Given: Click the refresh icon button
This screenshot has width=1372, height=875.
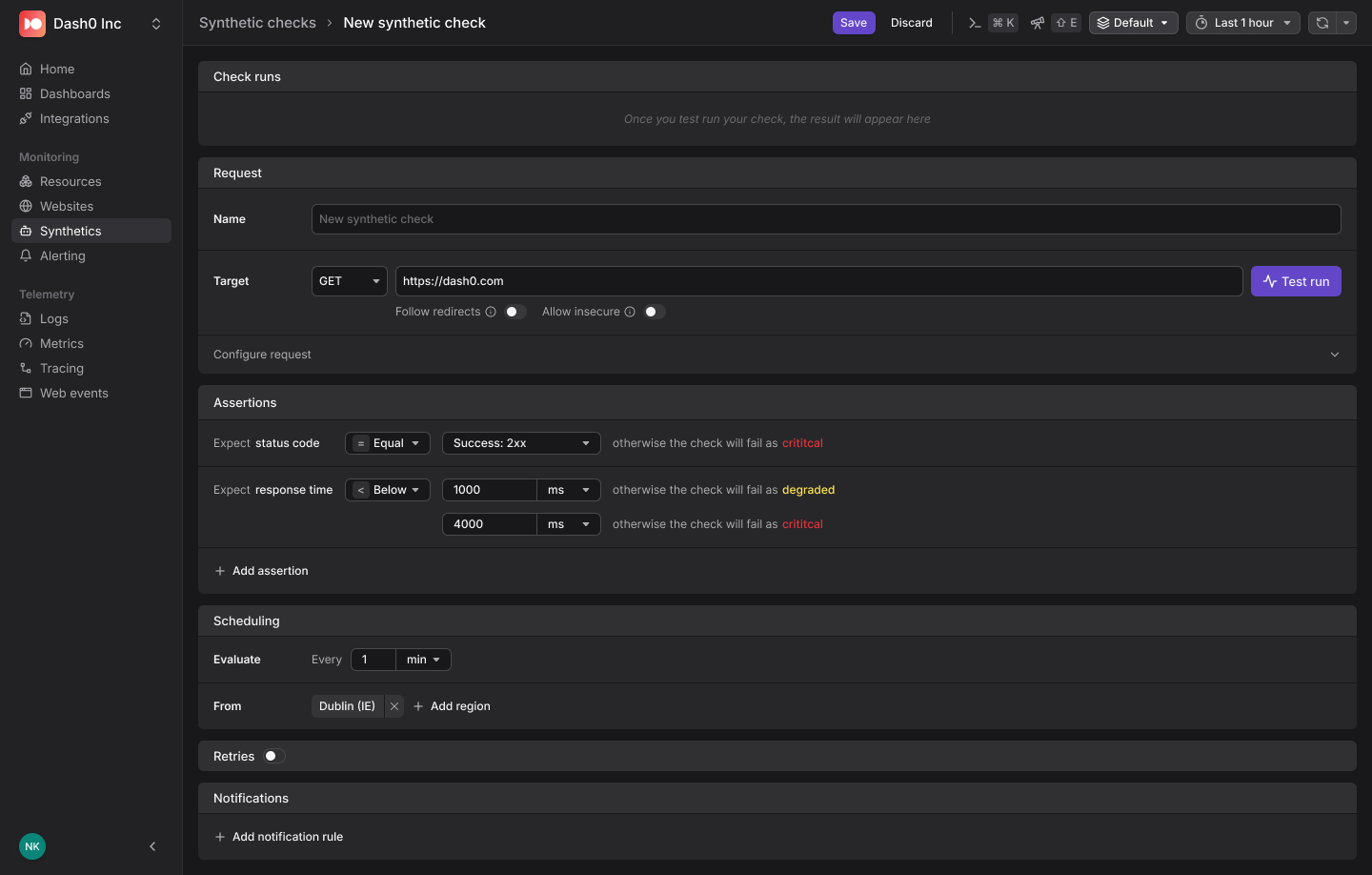Looking at the screenshot, I should coord(1322,23).
